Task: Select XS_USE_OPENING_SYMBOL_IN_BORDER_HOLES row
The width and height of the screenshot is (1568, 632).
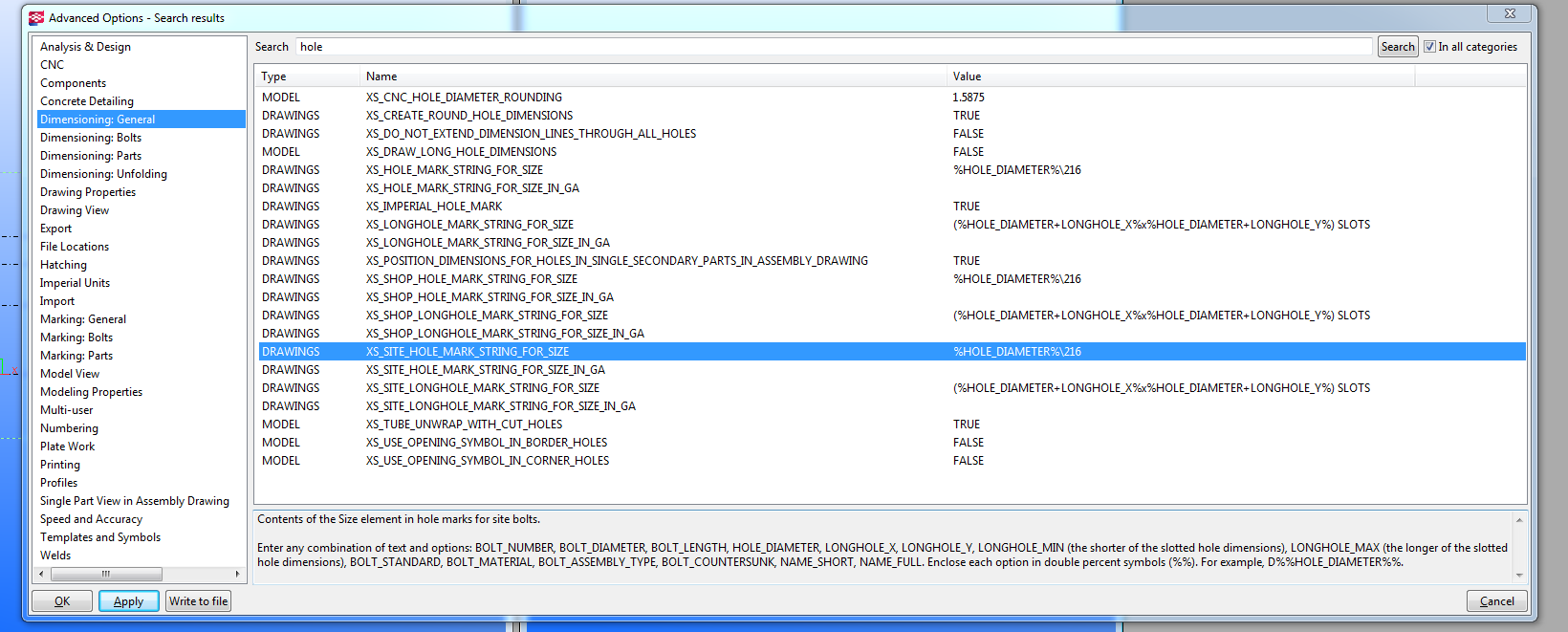Action: click(891, 443)
